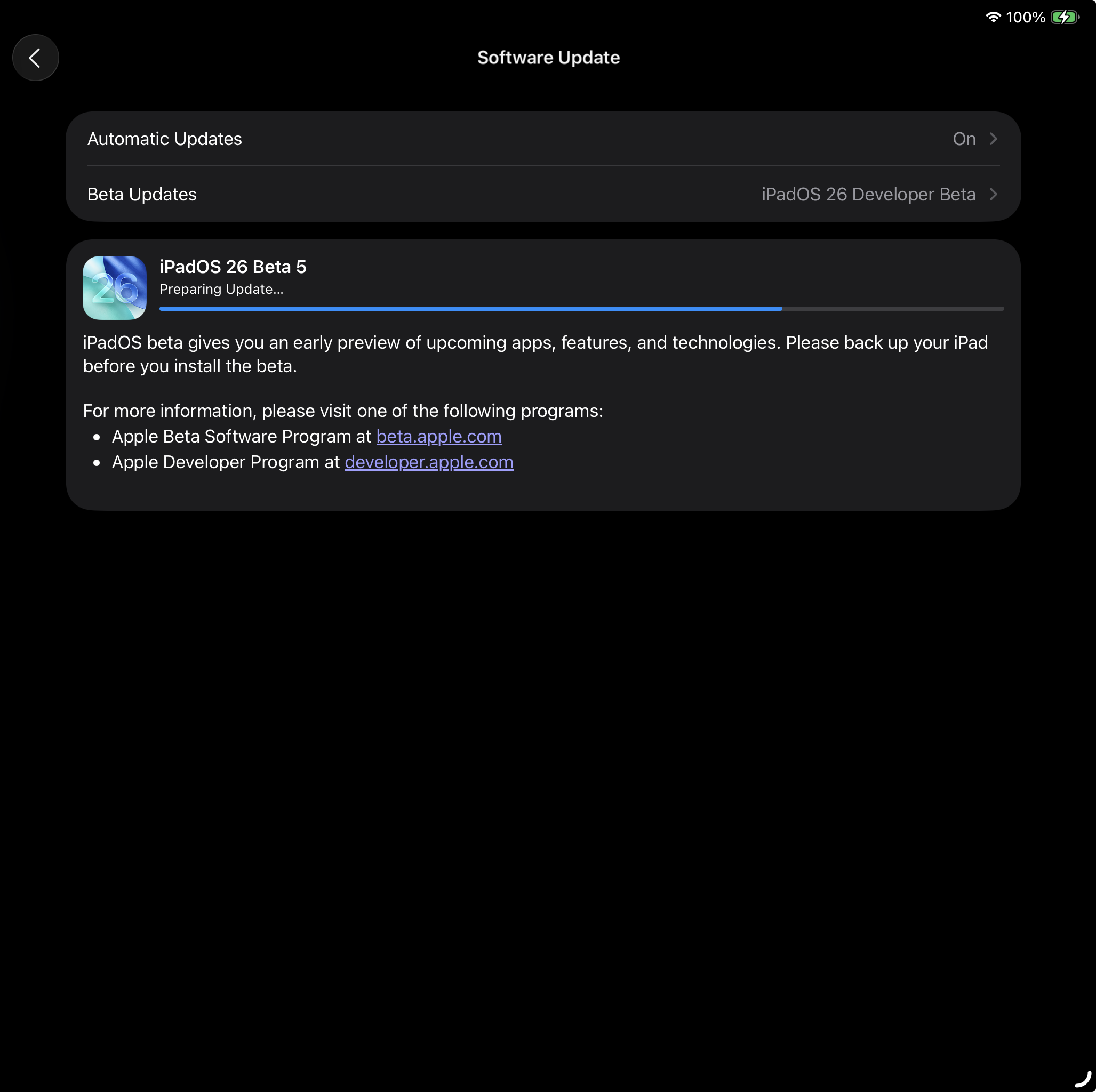Click the blue update progress bar
This screenshot has width=1096, height=1092.
pyautogui.click(x=471, y=309)
